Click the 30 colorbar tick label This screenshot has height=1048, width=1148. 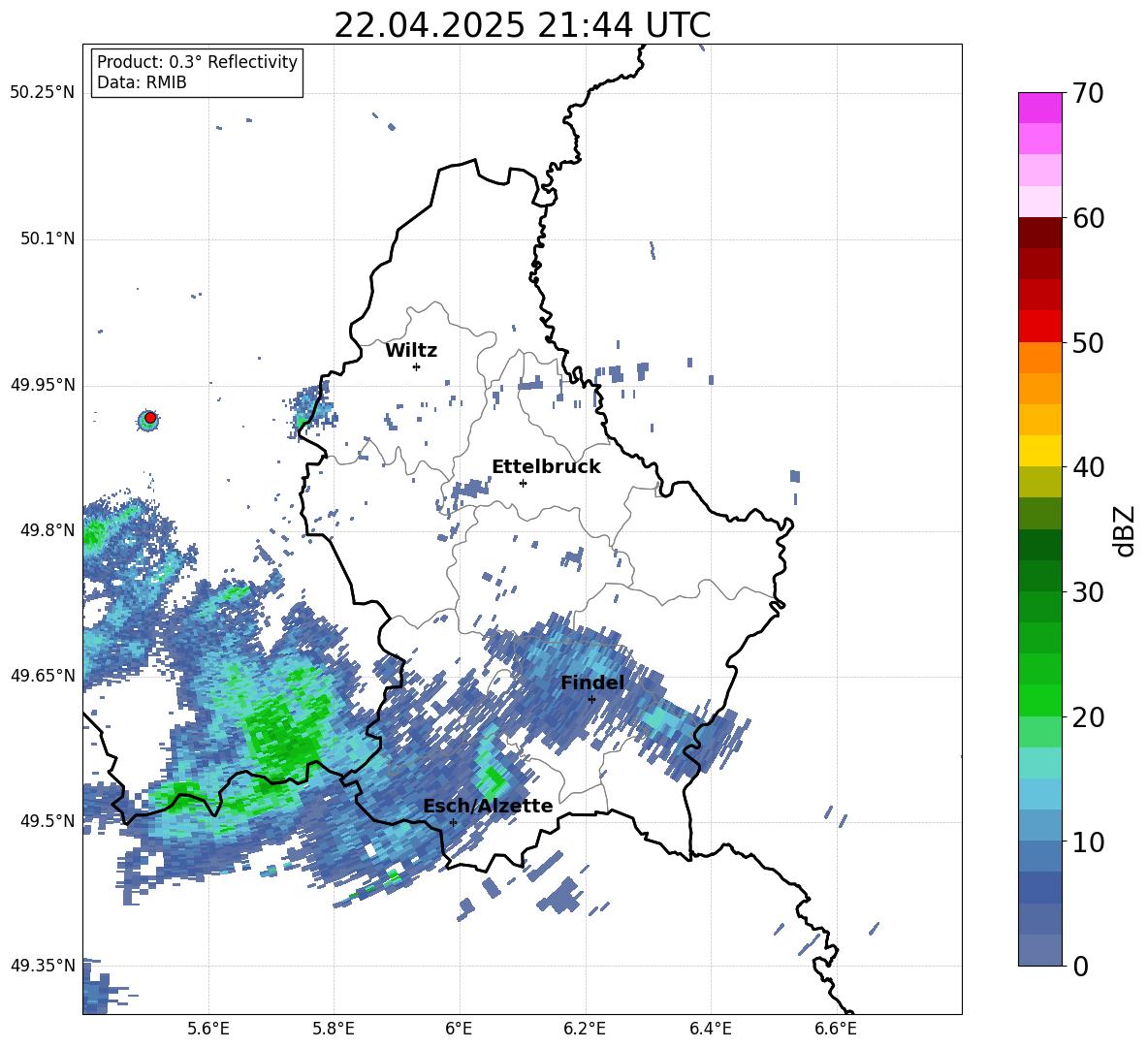tap(1088, 592)
